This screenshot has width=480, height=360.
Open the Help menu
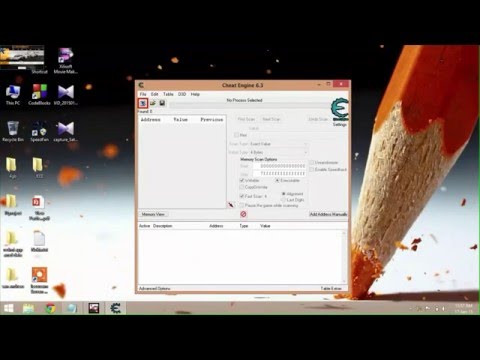[195, 94]
